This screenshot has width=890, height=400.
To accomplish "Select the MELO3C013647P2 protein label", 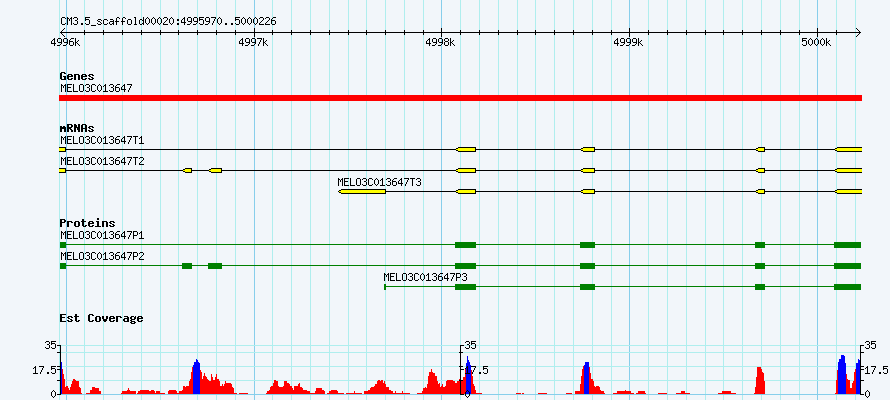I will point(102,256).
